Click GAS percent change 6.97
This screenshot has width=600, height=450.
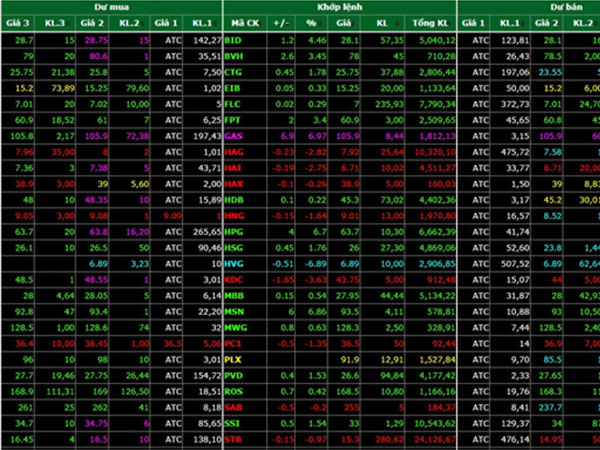pyautogui.click(x=318, y=136)
